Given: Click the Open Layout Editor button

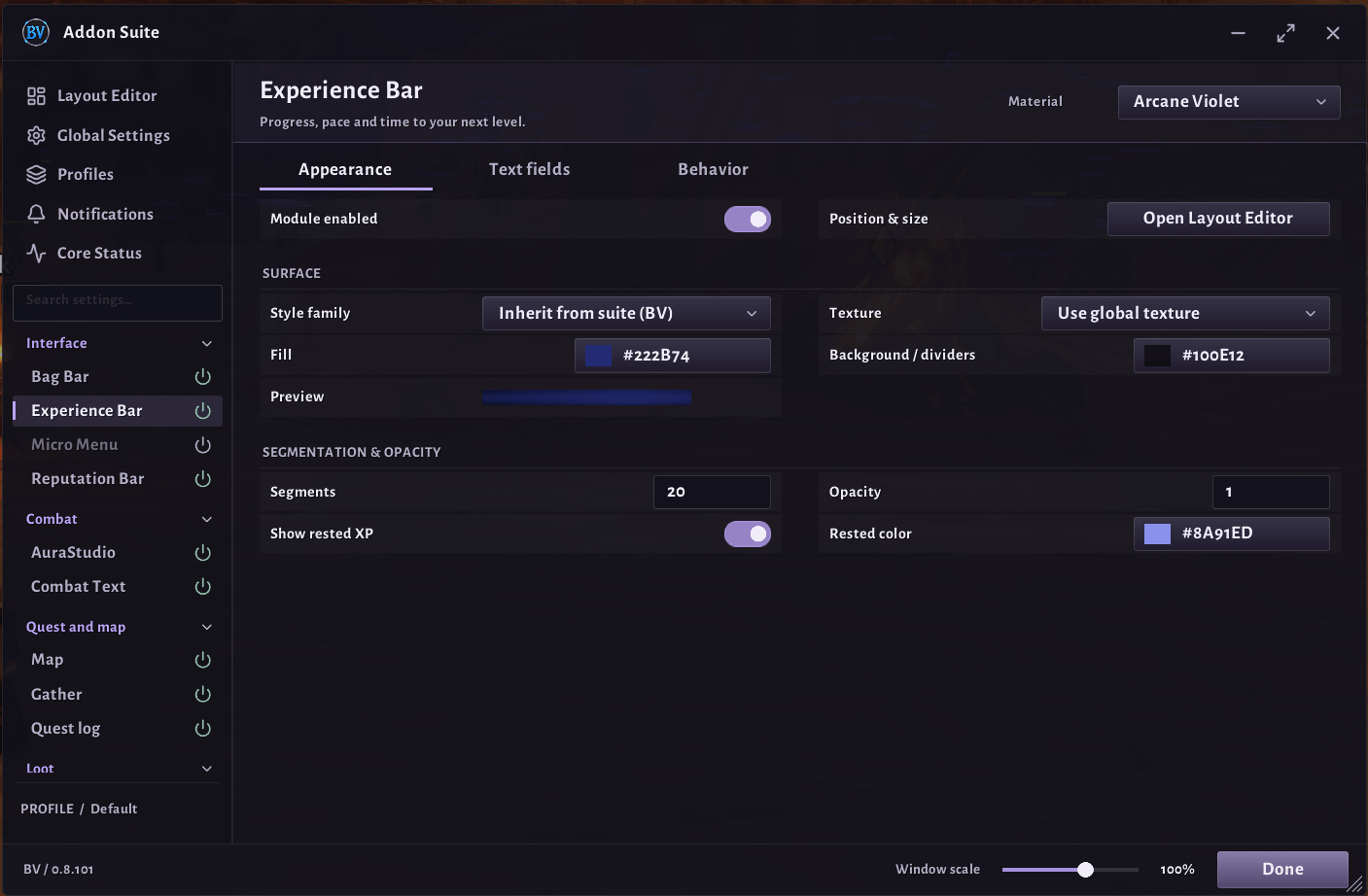Looking at the screenshot, I should 1218,219.
